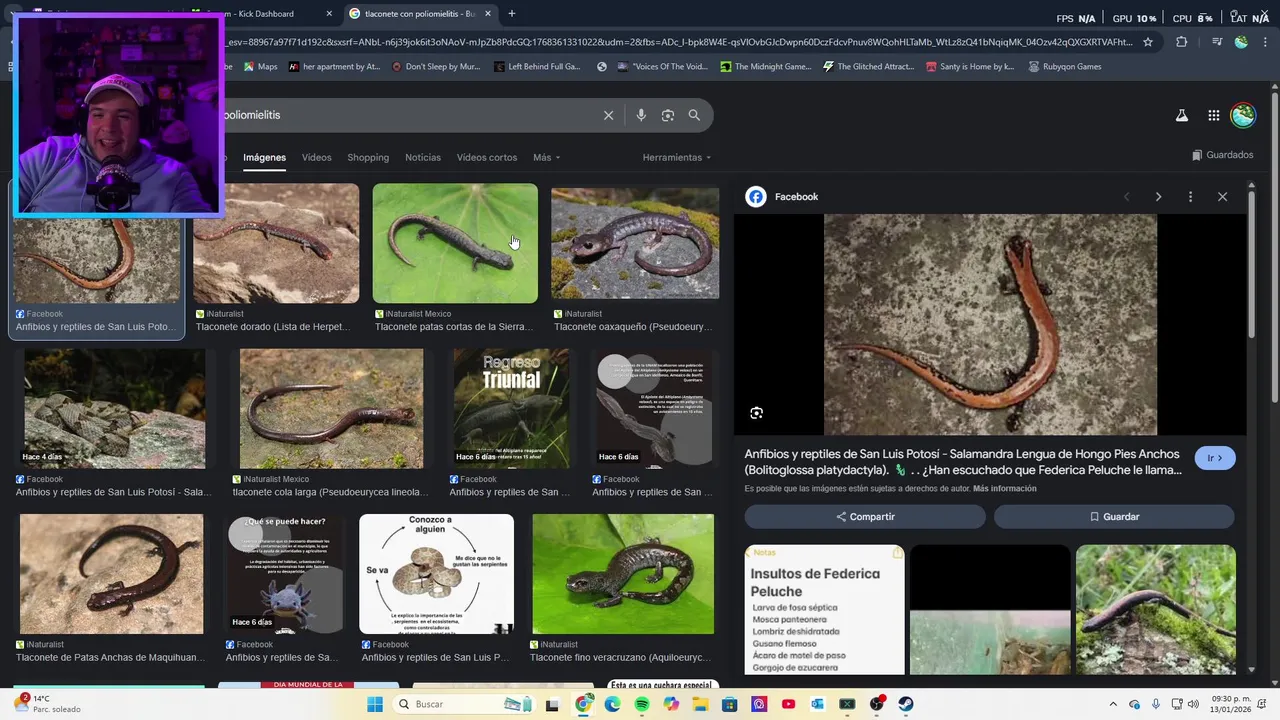Open OBS Studio from the taskbar
Image resolution: width=1280 pixels, height=720 pixels.
(x=877, y=704)
